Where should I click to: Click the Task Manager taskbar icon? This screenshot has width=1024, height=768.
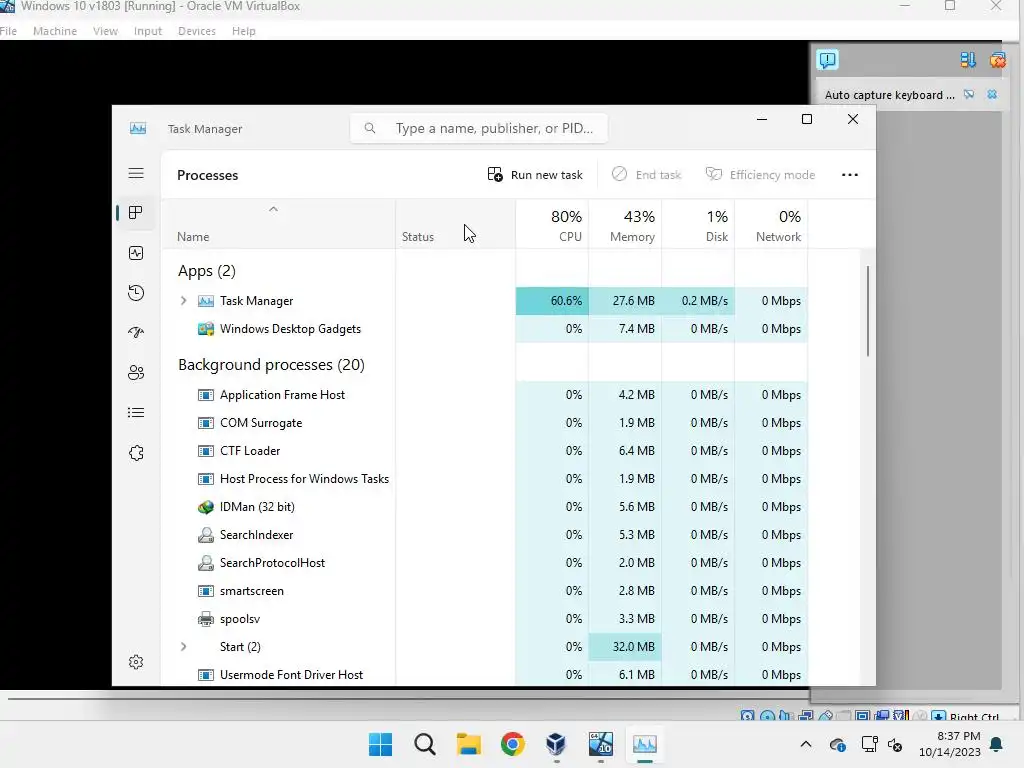645,744
